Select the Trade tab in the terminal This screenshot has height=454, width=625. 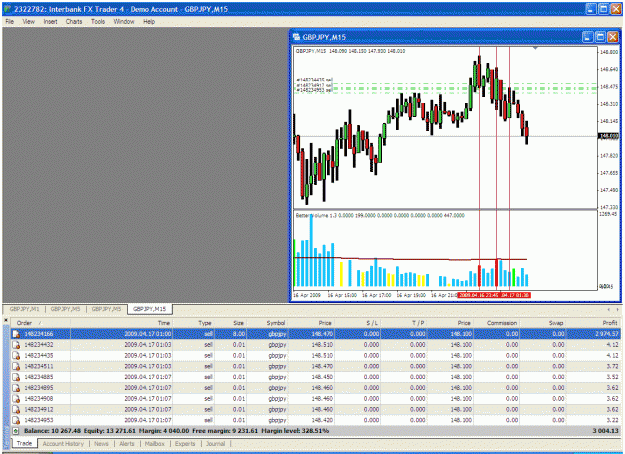point(24,443)
